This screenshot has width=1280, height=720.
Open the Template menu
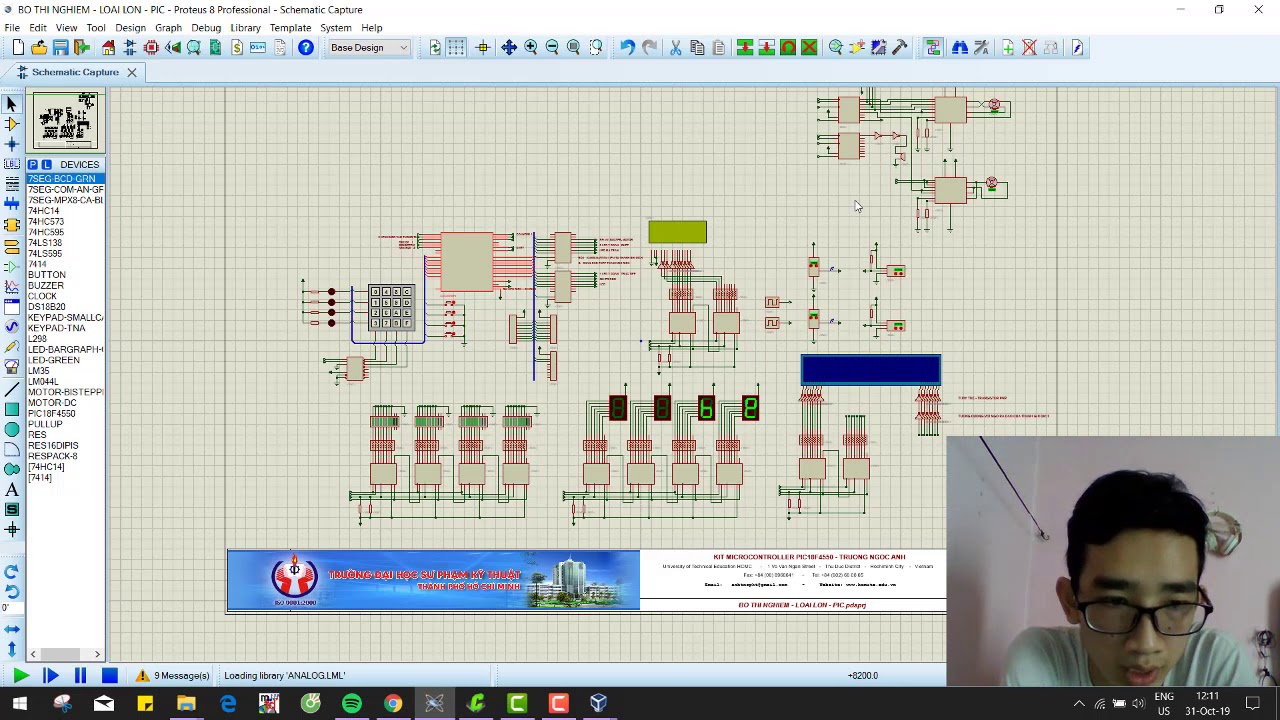290,28
